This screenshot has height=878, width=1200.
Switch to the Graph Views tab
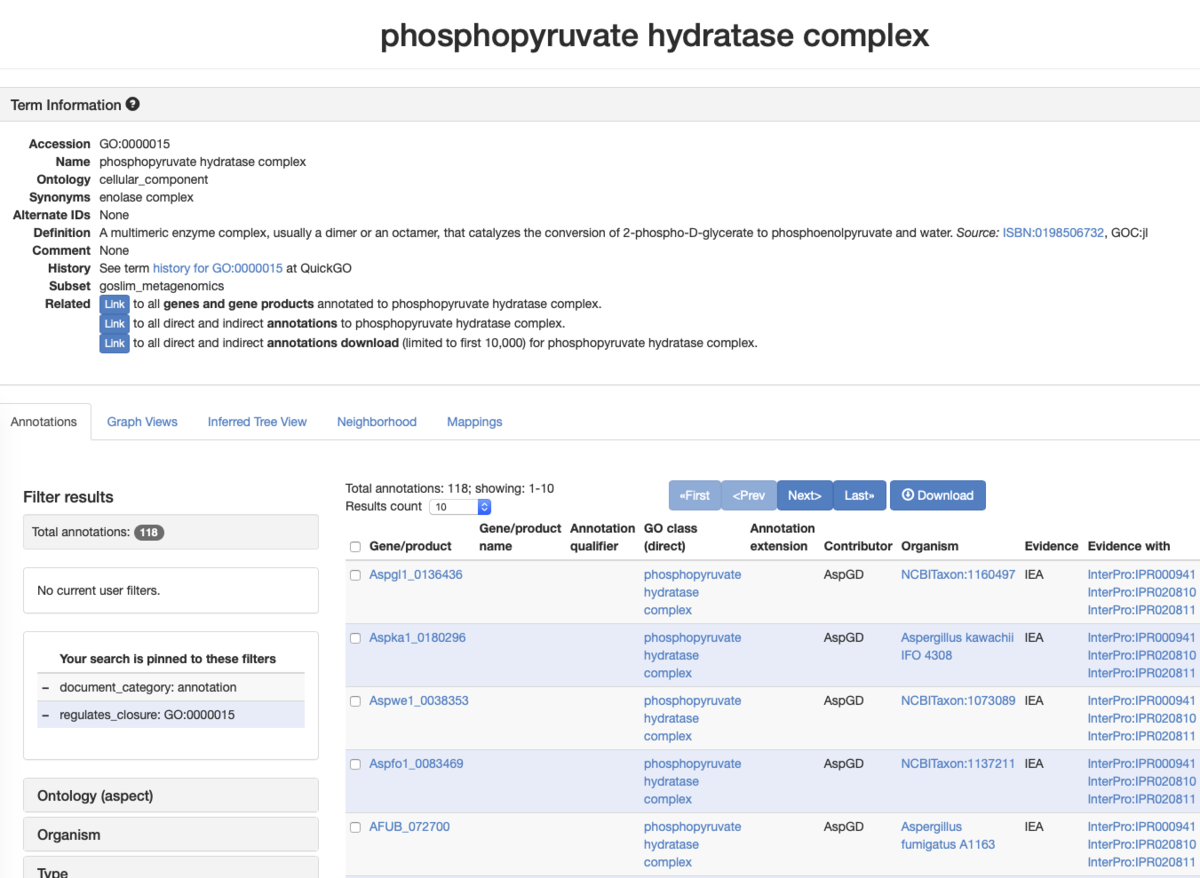click(x=141, y=421)
